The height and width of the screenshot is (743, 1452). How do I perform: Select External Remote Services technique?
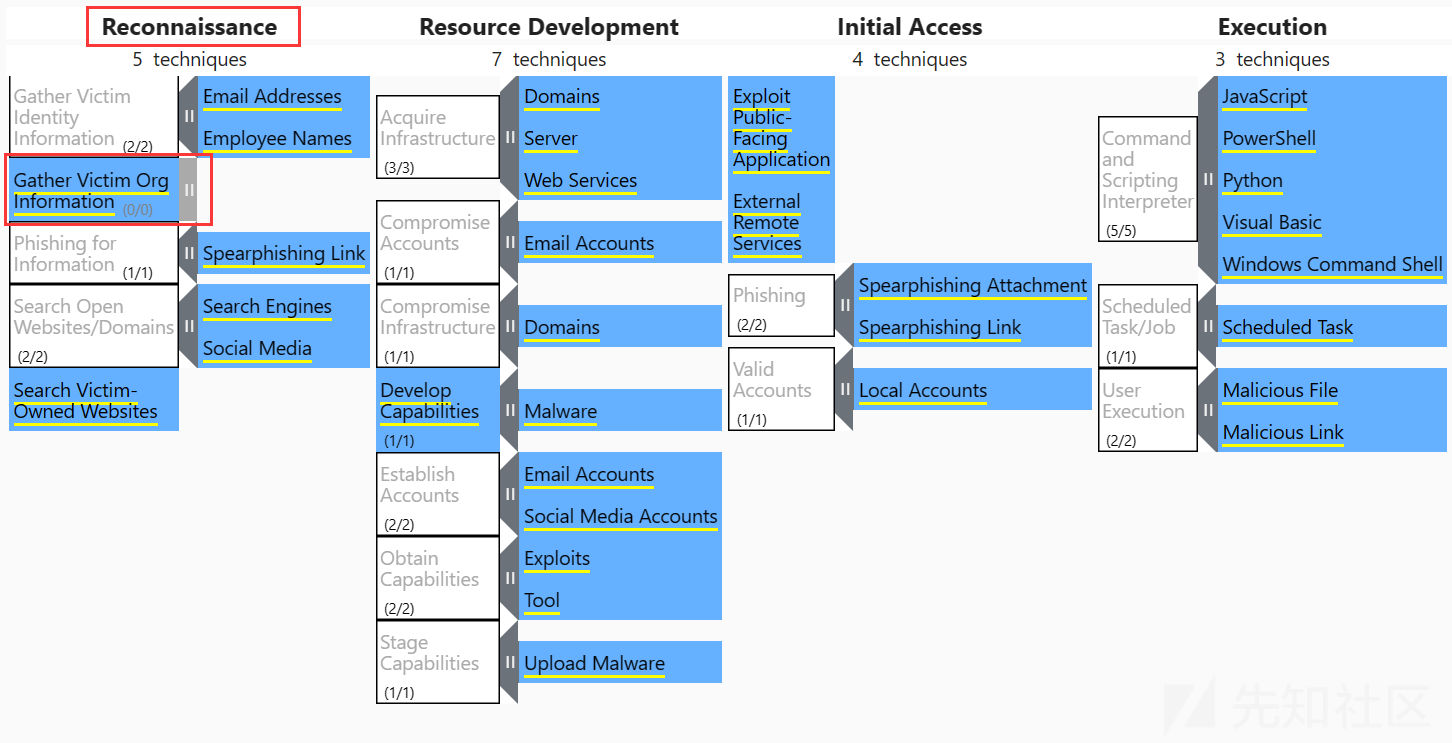781,222
